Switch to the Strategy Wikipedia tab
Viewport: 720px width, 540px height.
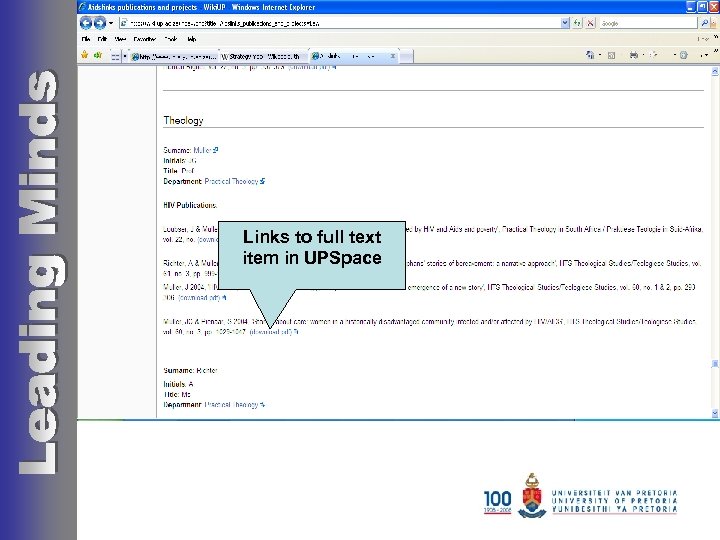pos(264,56)
